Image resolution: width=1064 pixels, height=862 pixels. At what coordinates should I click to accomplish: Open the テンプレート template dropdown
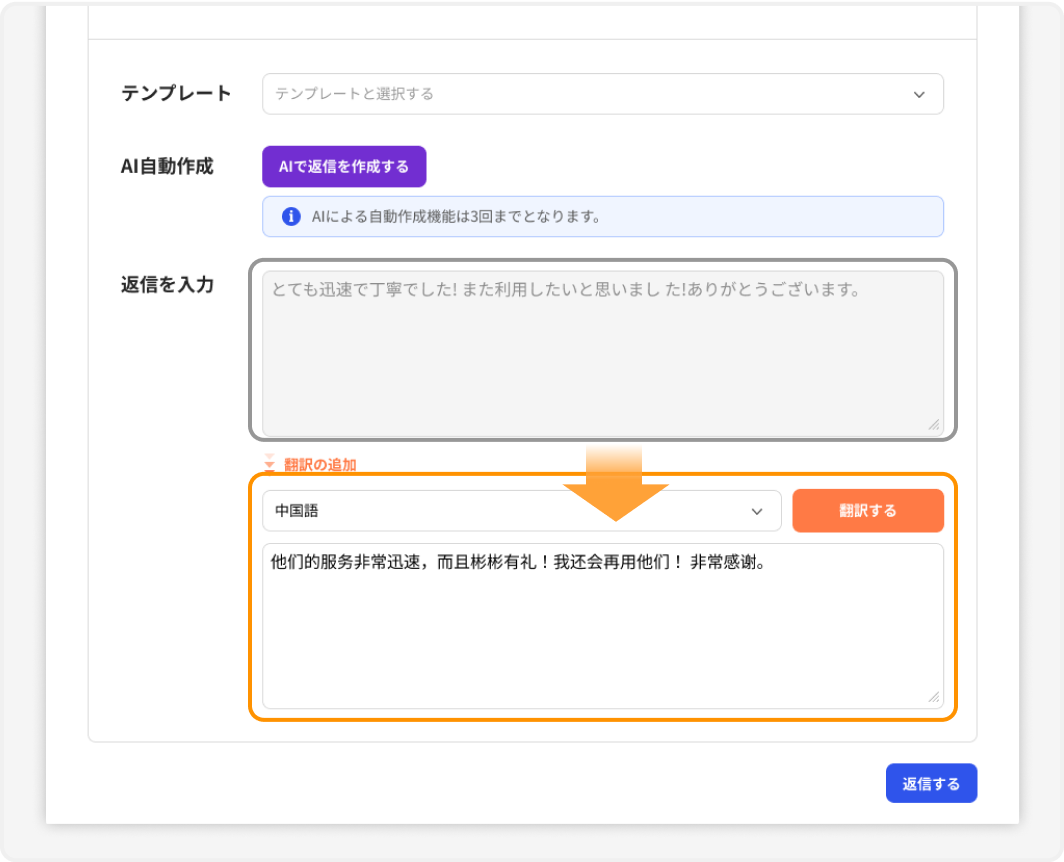(600, 94)
